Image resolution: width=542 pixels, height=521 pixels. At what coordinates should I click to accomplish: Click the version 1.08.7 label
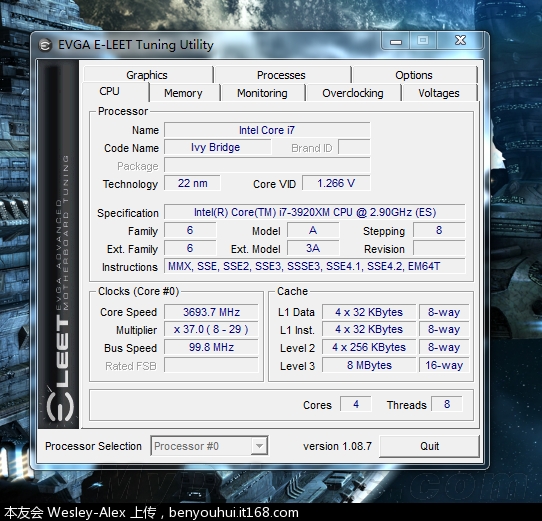[x=337, y=446]
